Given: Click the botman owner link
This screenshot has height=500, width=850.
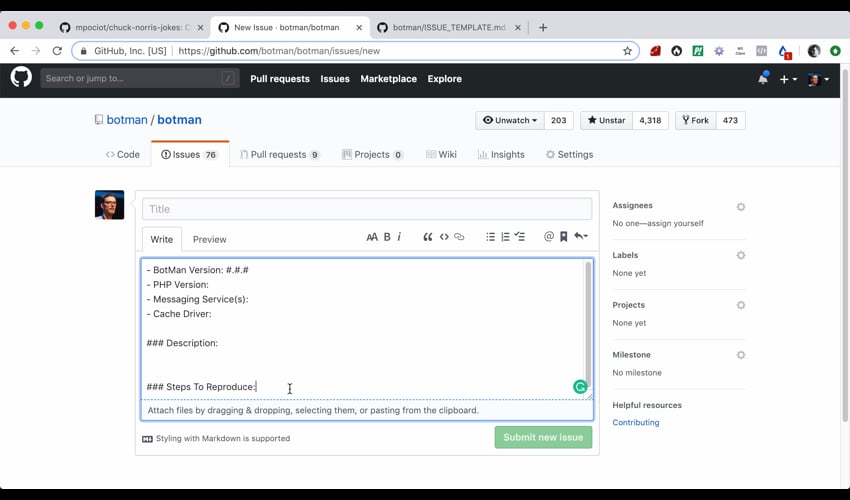Looking at the screenshot, I should coord(127,120).
